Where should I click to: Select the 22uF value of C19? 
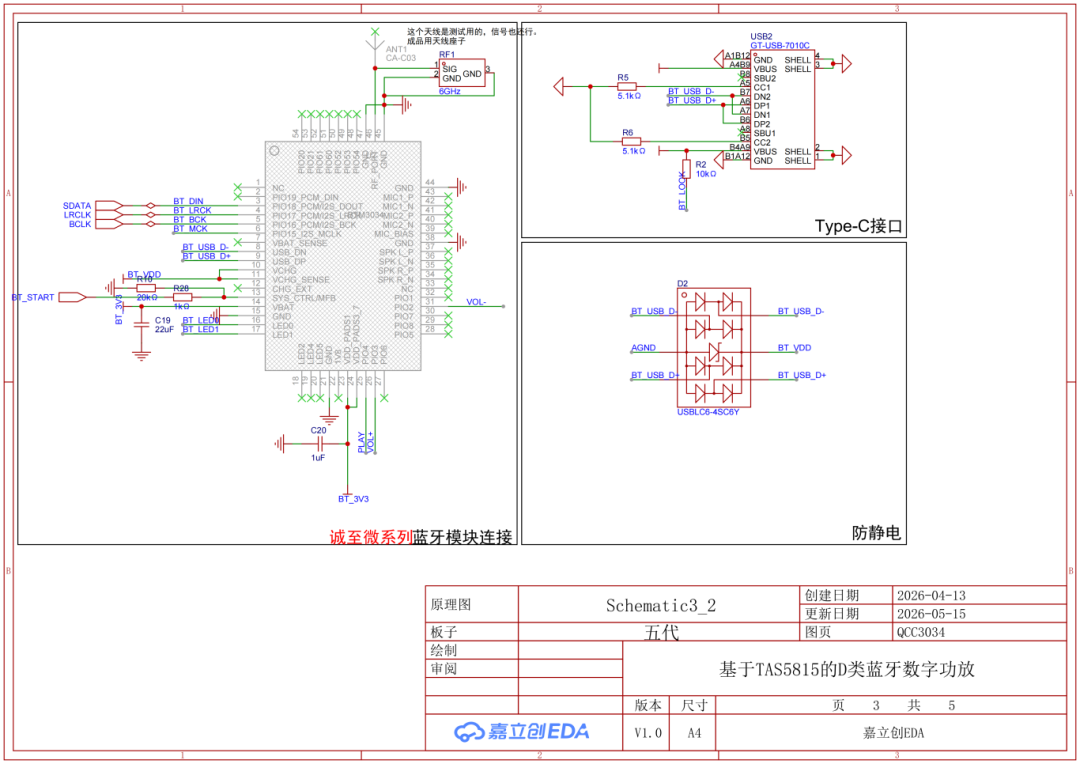point(164,329)
